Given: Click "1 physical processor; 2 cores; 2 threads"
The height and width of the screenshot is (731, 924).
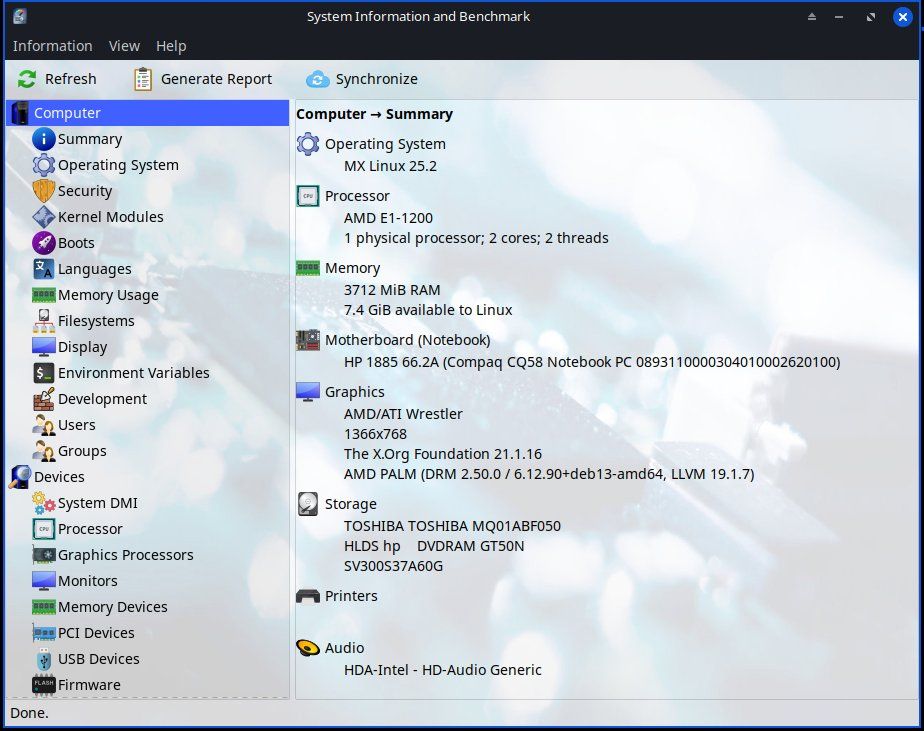Looking at the screenshot, I should 476,238.
